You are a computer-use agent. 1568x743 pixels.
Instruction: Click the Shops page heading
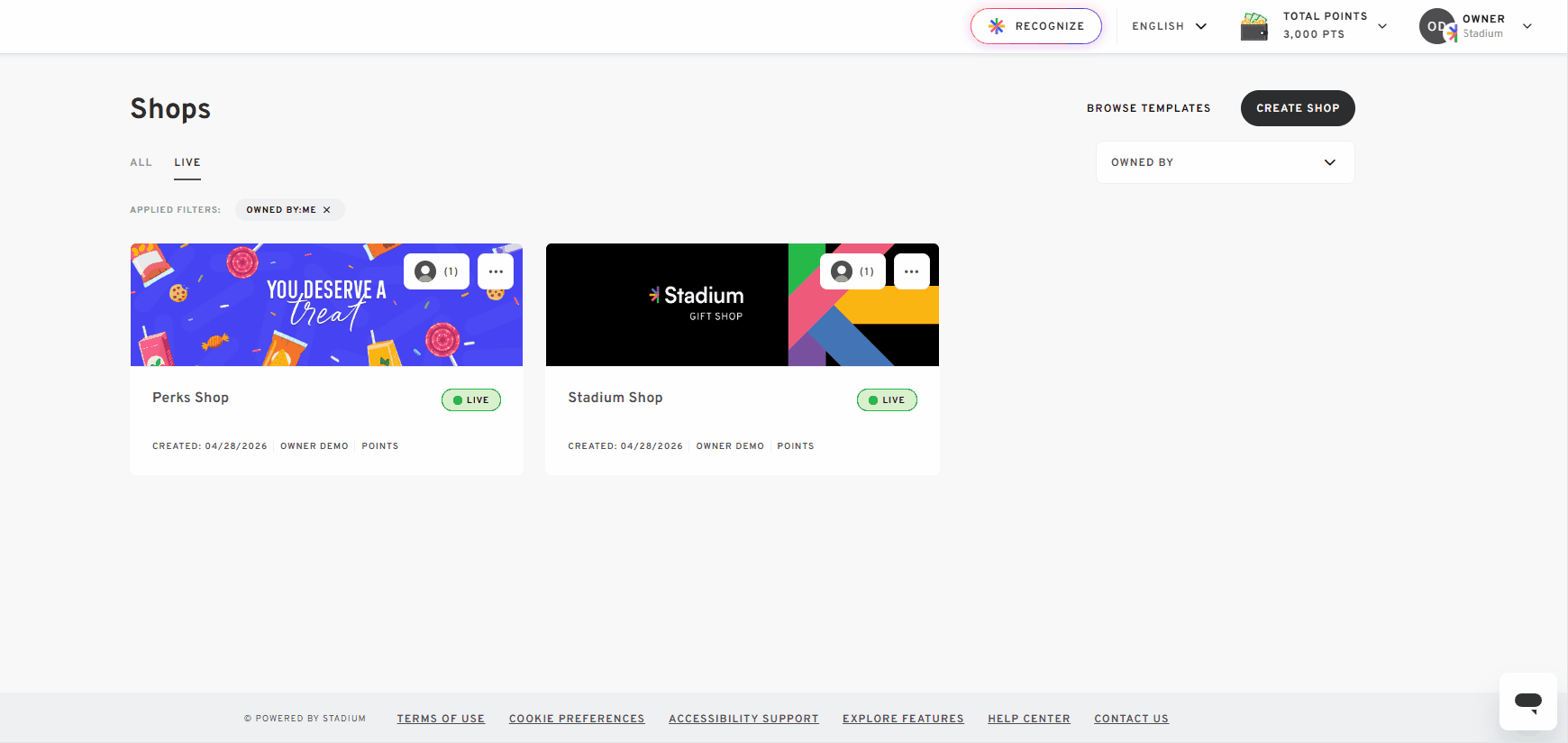170,109
